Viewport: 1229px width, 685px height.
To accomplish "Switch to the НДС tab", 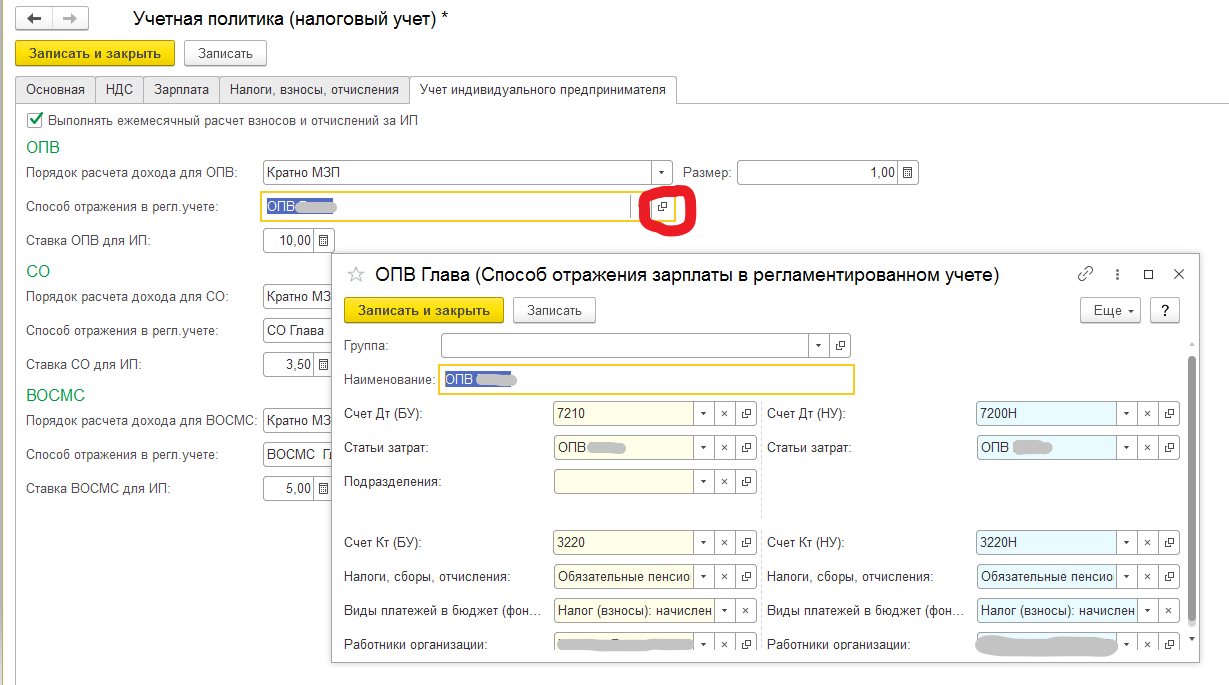I will [119, 90].
